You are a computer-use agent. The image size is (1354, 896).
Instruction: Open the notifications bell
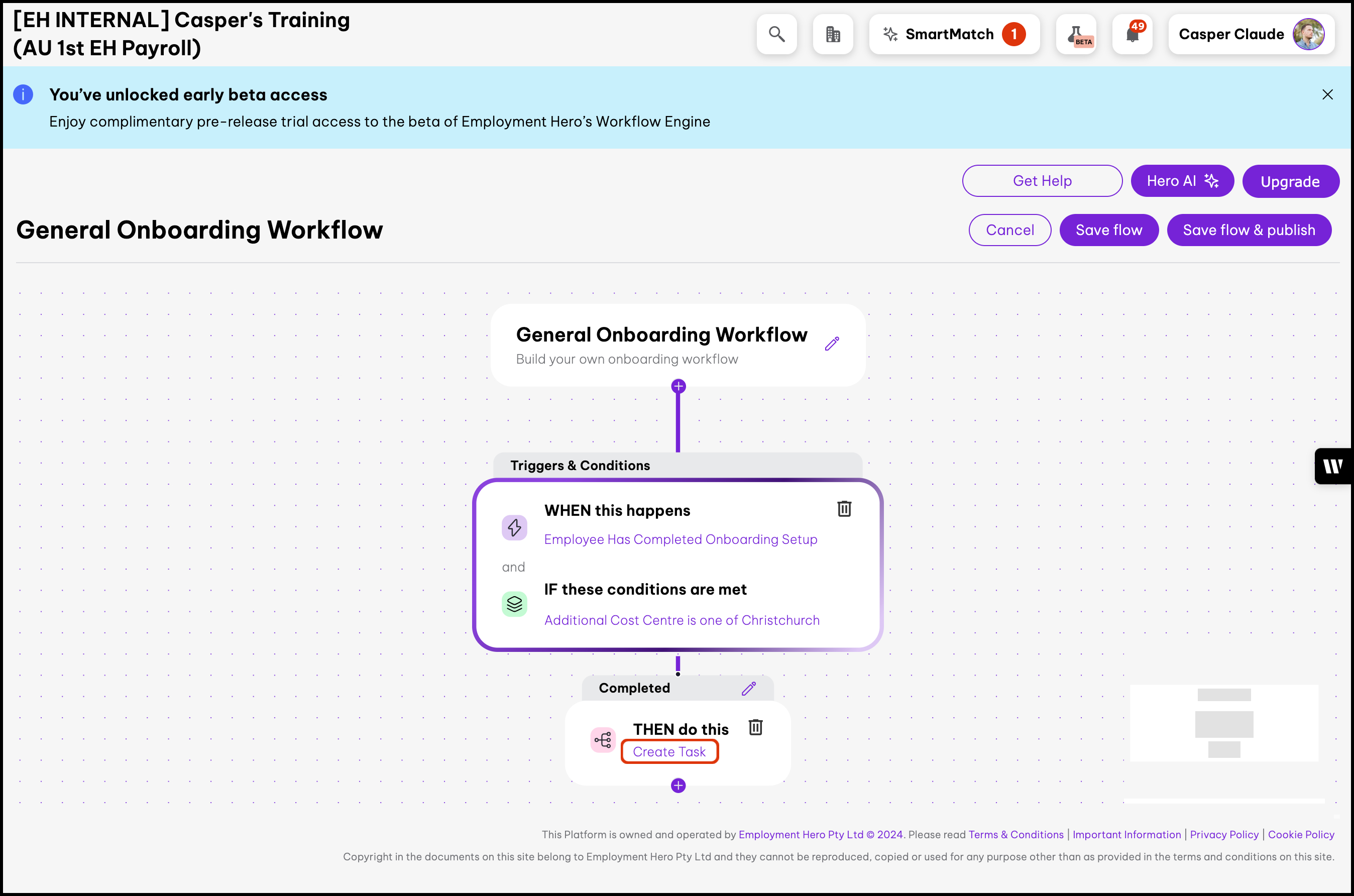1133,34
